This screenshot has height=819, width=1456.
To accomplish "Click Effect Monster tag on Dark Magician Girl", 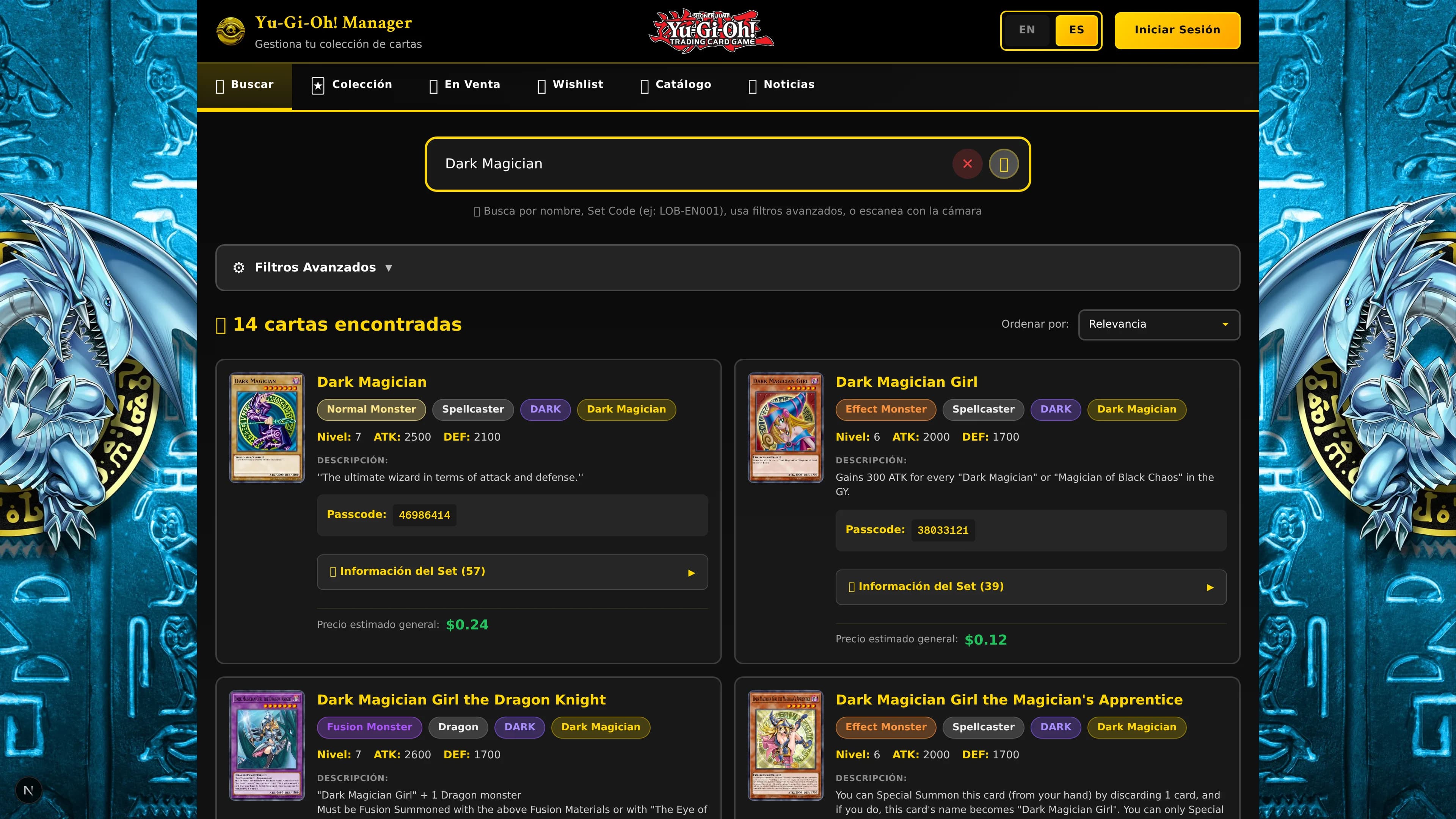I will (886, 409).
